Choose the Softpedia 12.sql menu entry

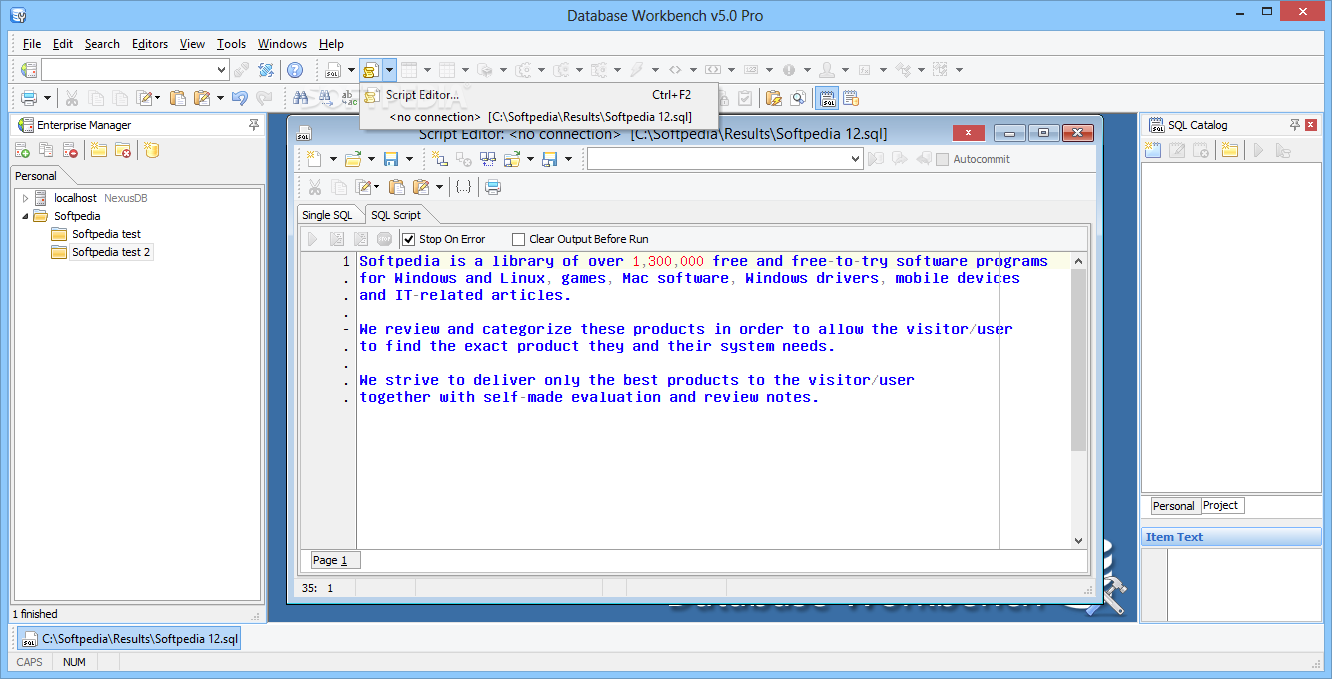click(538, 117)
